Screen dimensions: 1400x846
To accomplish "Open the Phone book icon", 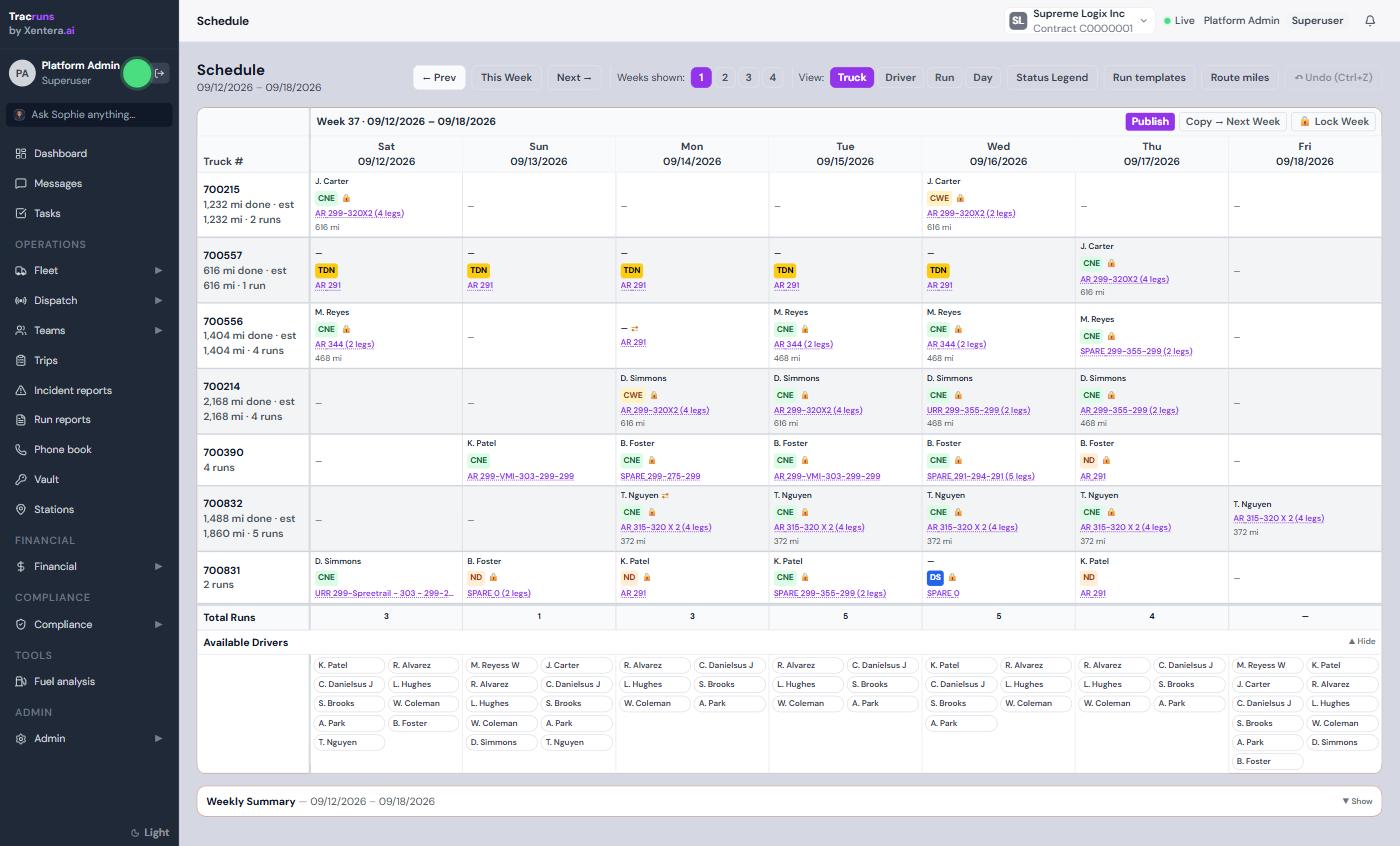I will click(21, 449).
